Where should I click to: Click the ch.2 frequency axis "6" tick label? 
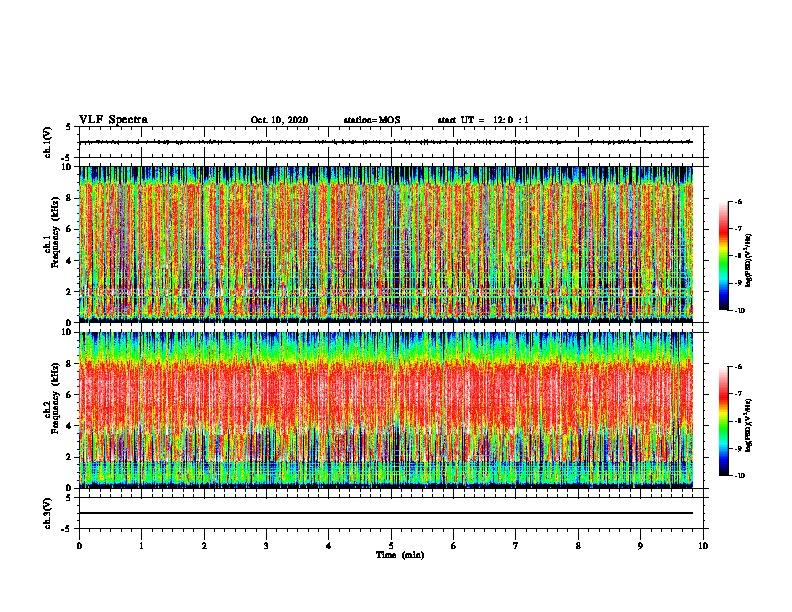coord(68,395)
